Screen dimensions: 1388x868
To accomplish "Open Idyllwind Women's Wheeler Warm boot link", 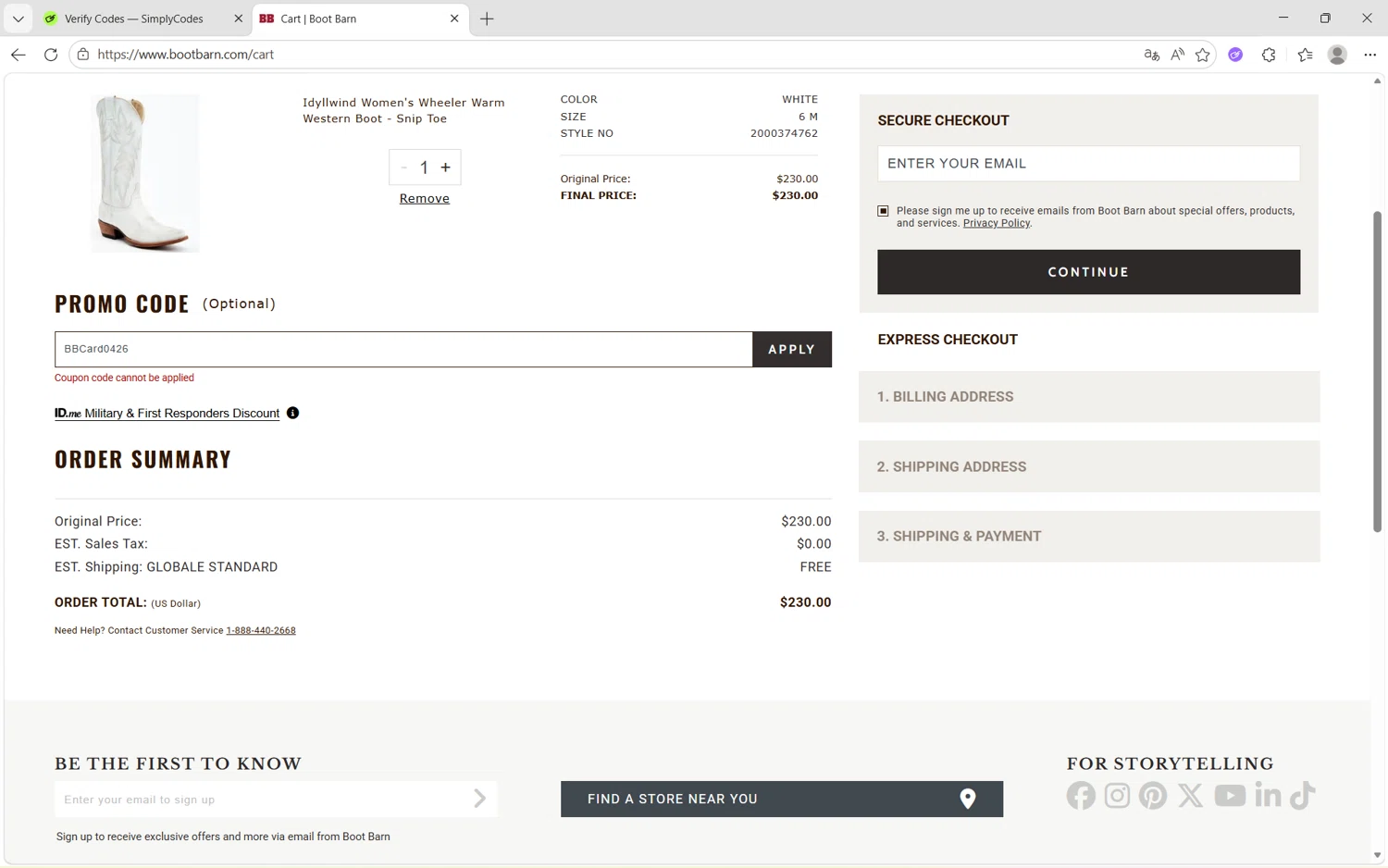I will (403, 110).
